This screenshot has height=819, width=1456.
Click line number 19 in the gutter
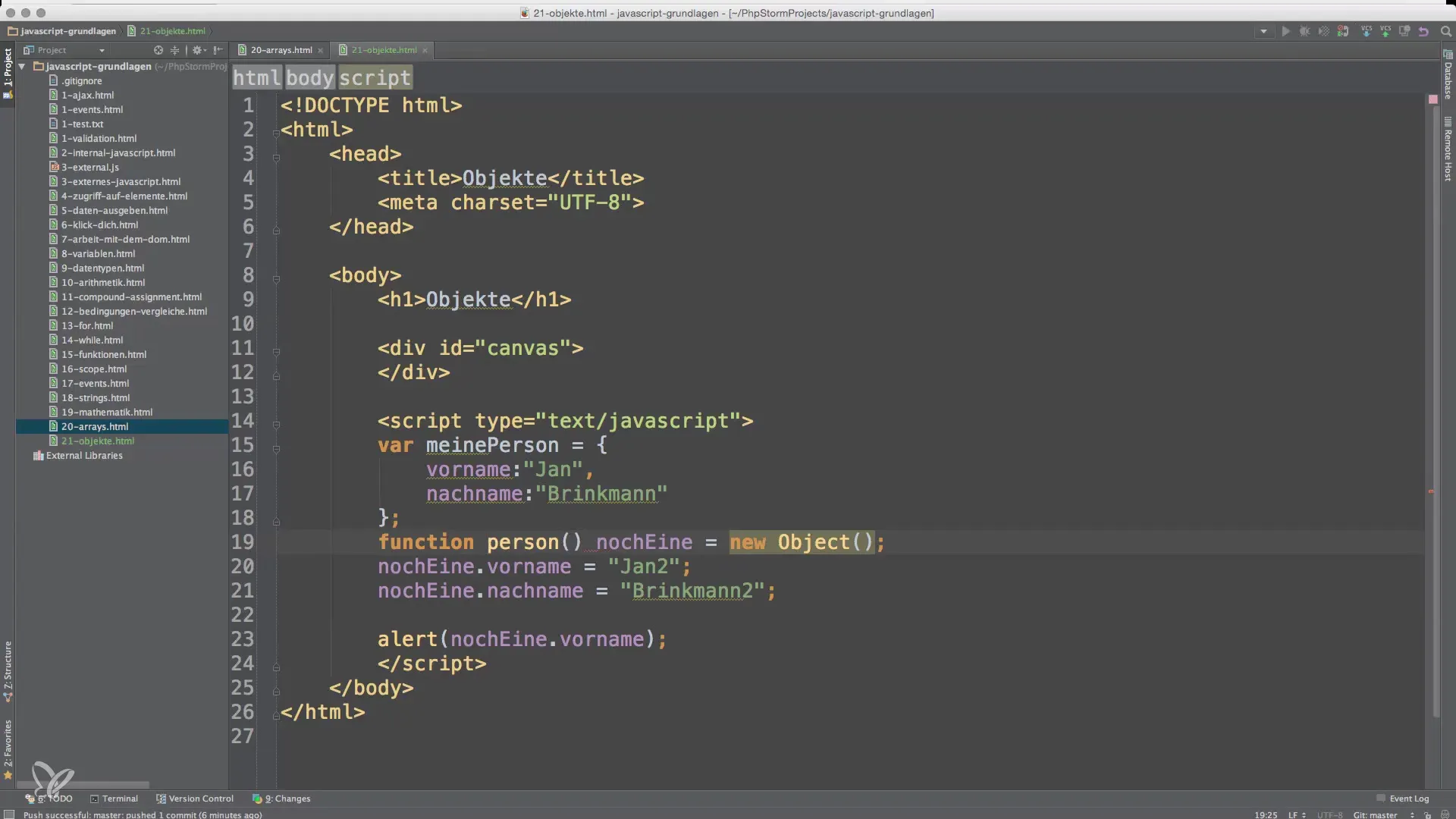point(243,541)
